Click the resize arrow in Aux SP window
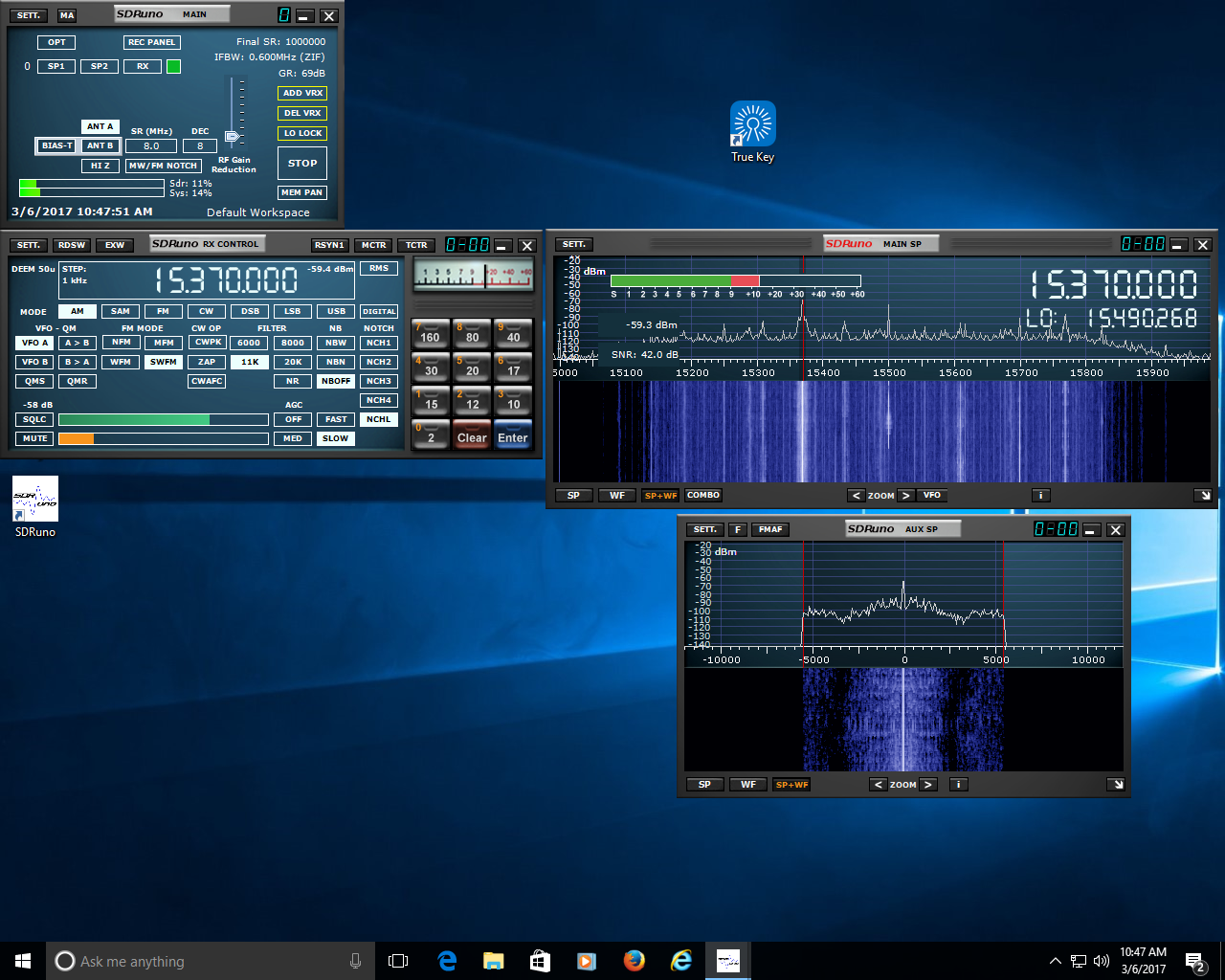This screenshot has height=980, width=1225. [1115, 785]
